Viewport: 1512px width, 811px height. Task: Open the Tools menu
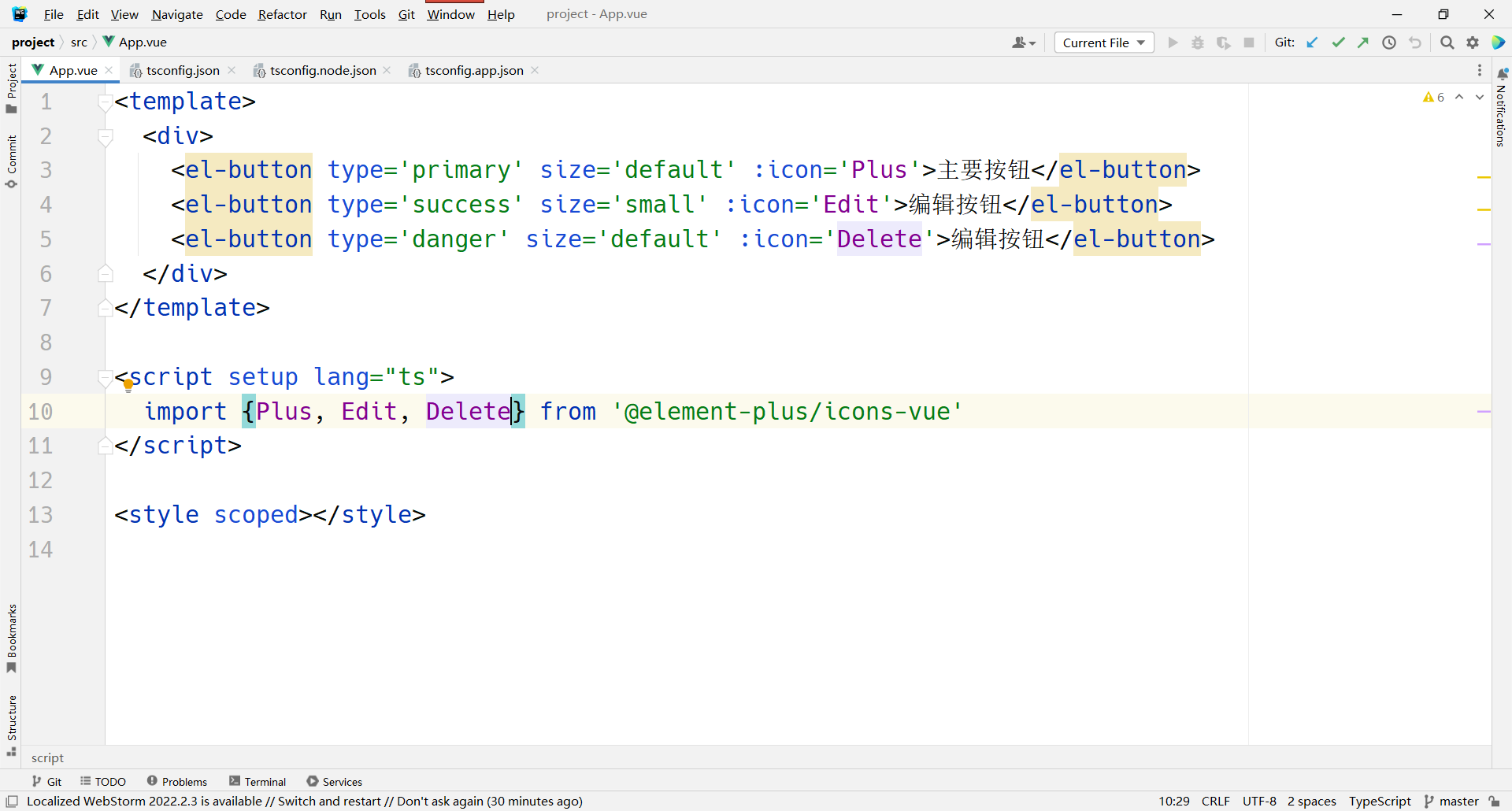tap(369, 14)
